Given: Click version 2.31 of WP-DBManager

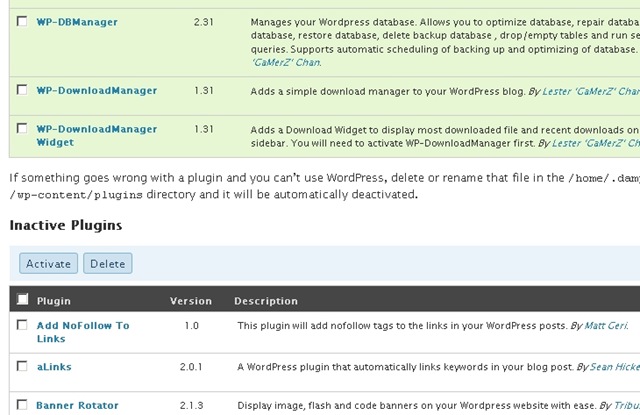Looking at the screenshot, I should pyautogui.click(x=203, y=22).
